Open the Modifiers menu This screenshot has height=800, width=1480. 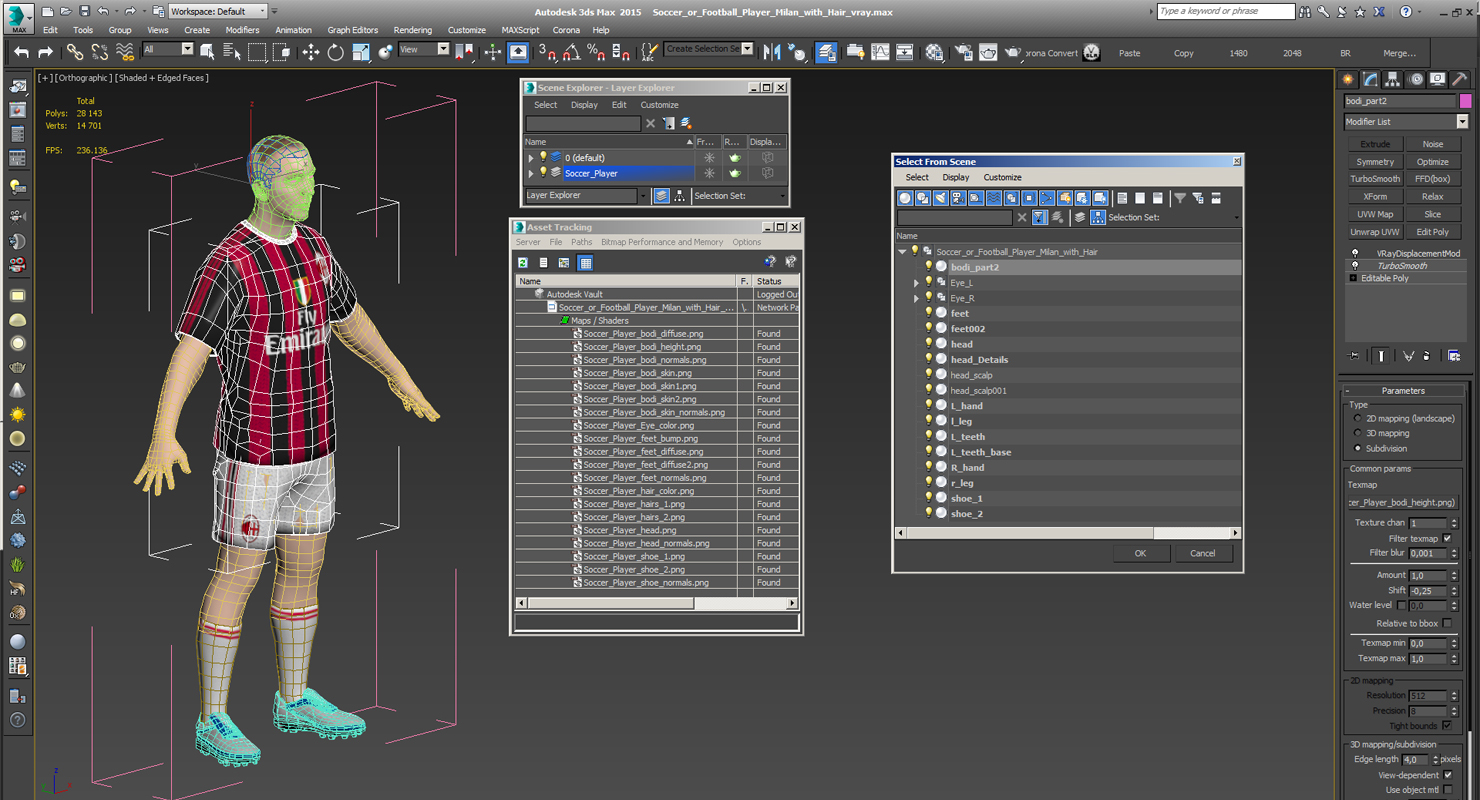point(242,30)
